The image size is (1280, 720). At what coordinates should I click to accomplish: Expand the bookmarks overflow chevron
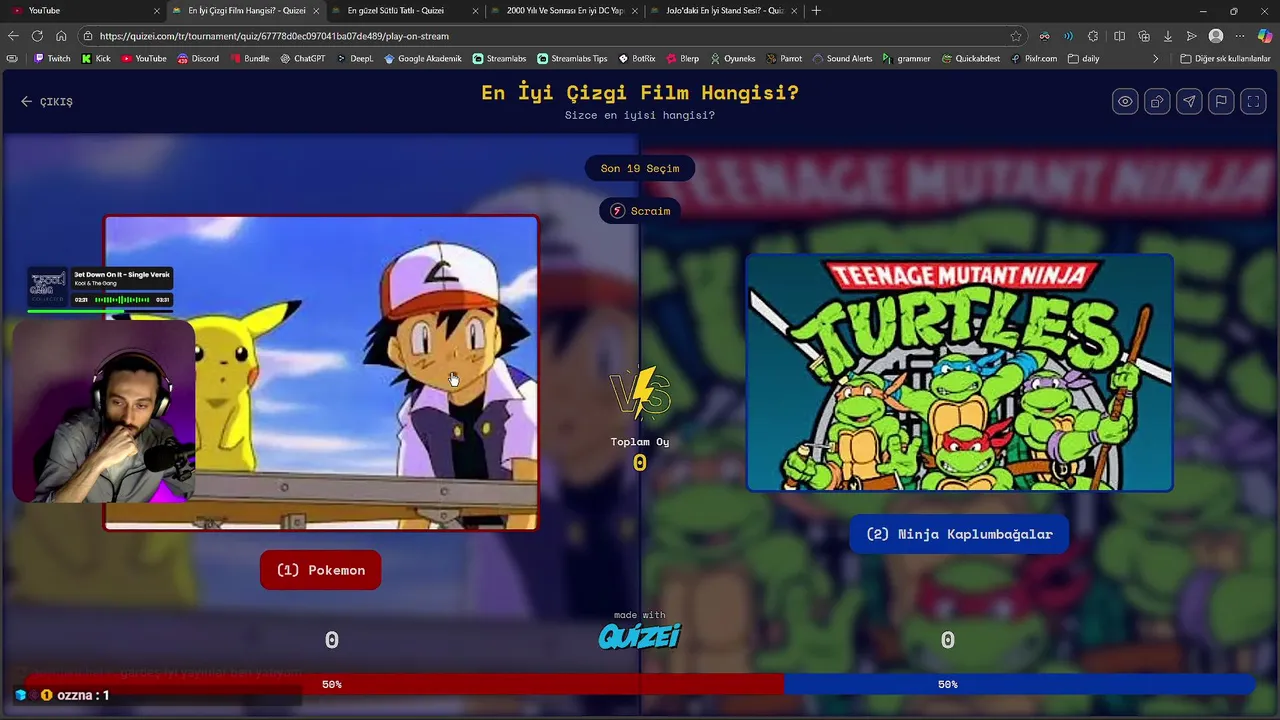1155,58
